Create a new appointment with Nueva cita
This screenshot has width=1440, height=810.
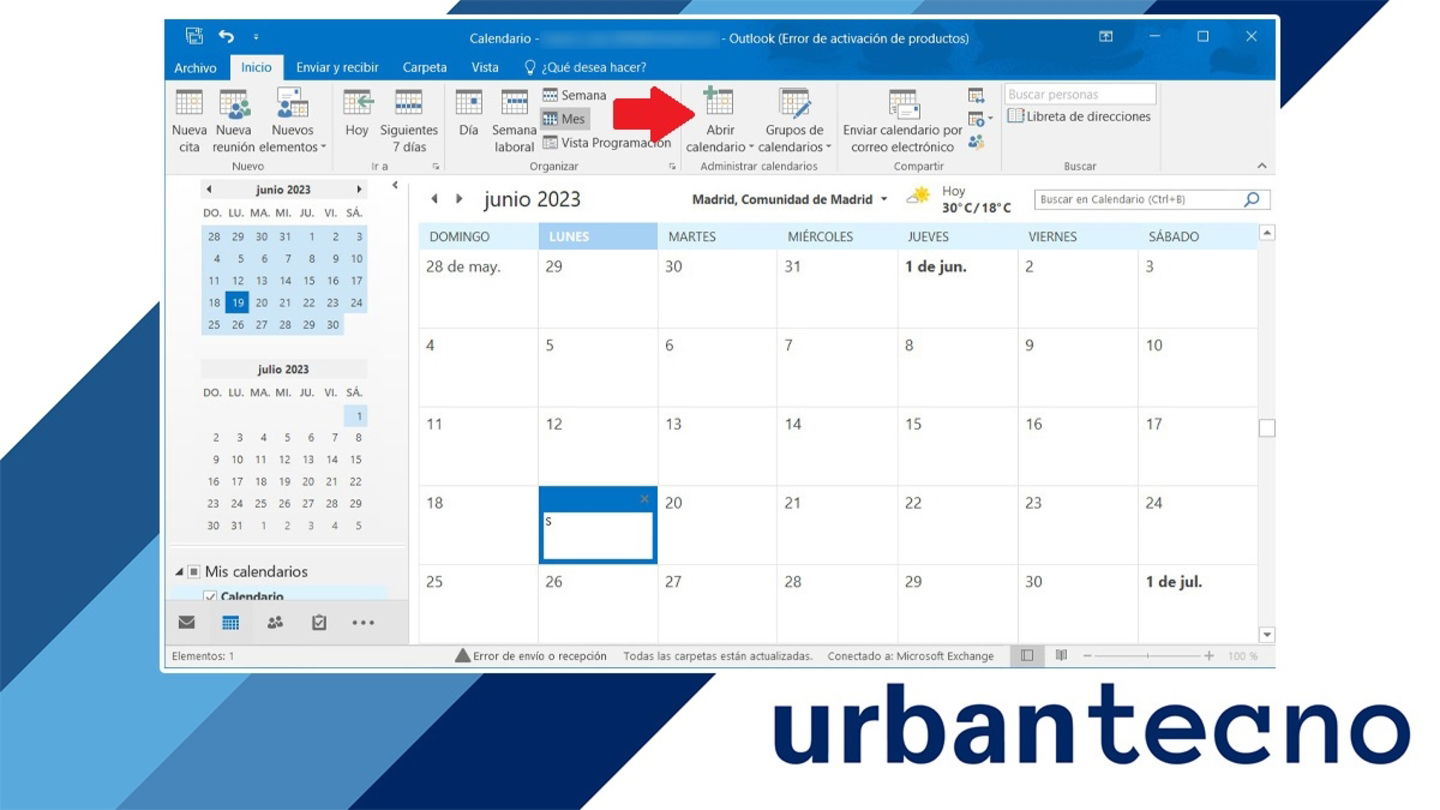point(189,121)
